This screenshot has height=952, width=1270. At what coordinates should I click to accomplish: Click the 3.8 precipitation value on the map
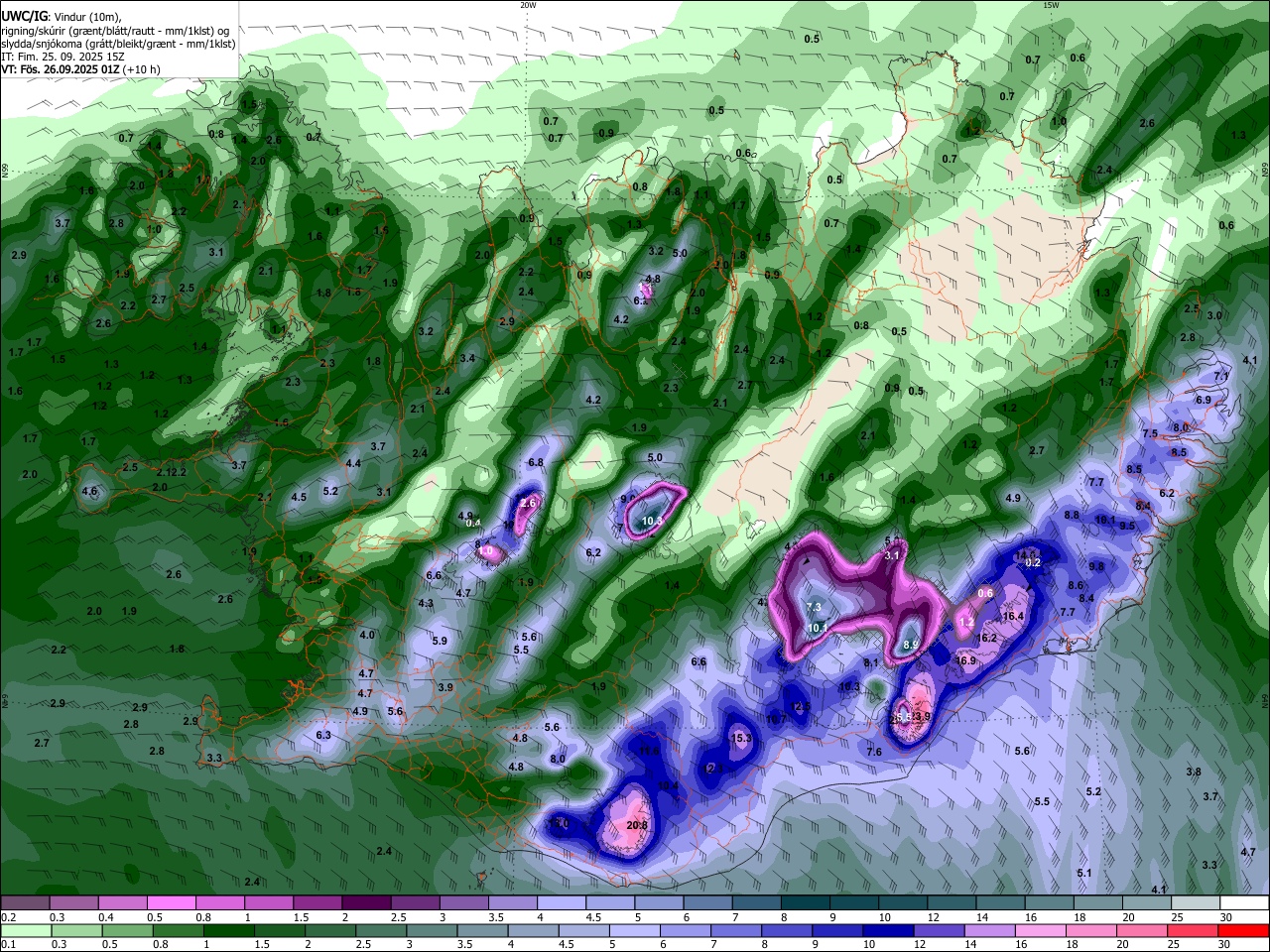point(1194,772)
